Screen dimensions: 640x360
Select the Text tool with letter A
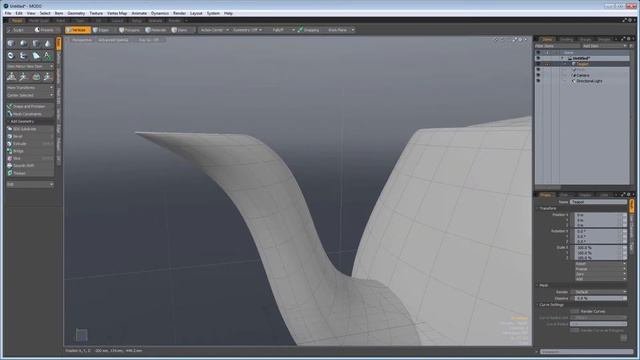[x=47, y=56]
